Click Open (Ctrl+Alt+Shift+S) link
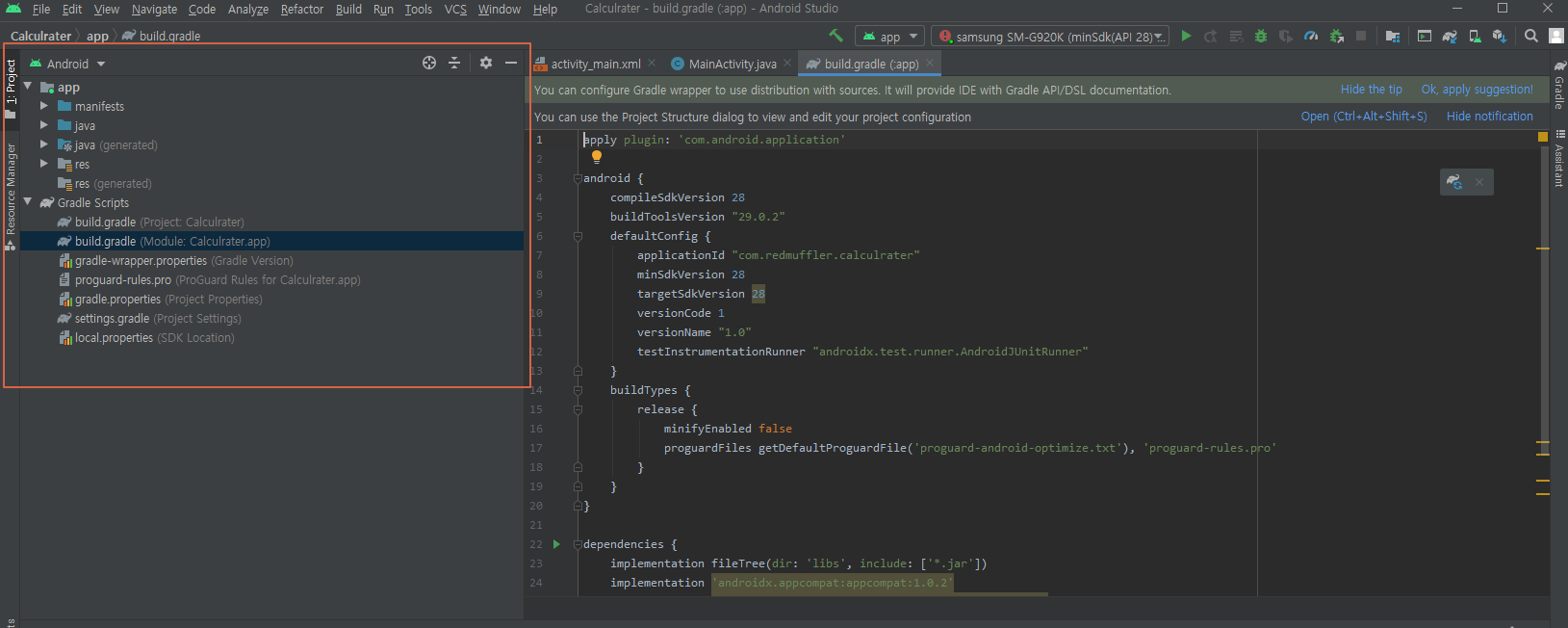Viewport: 1568px width, 628px height. [1364, 117]
